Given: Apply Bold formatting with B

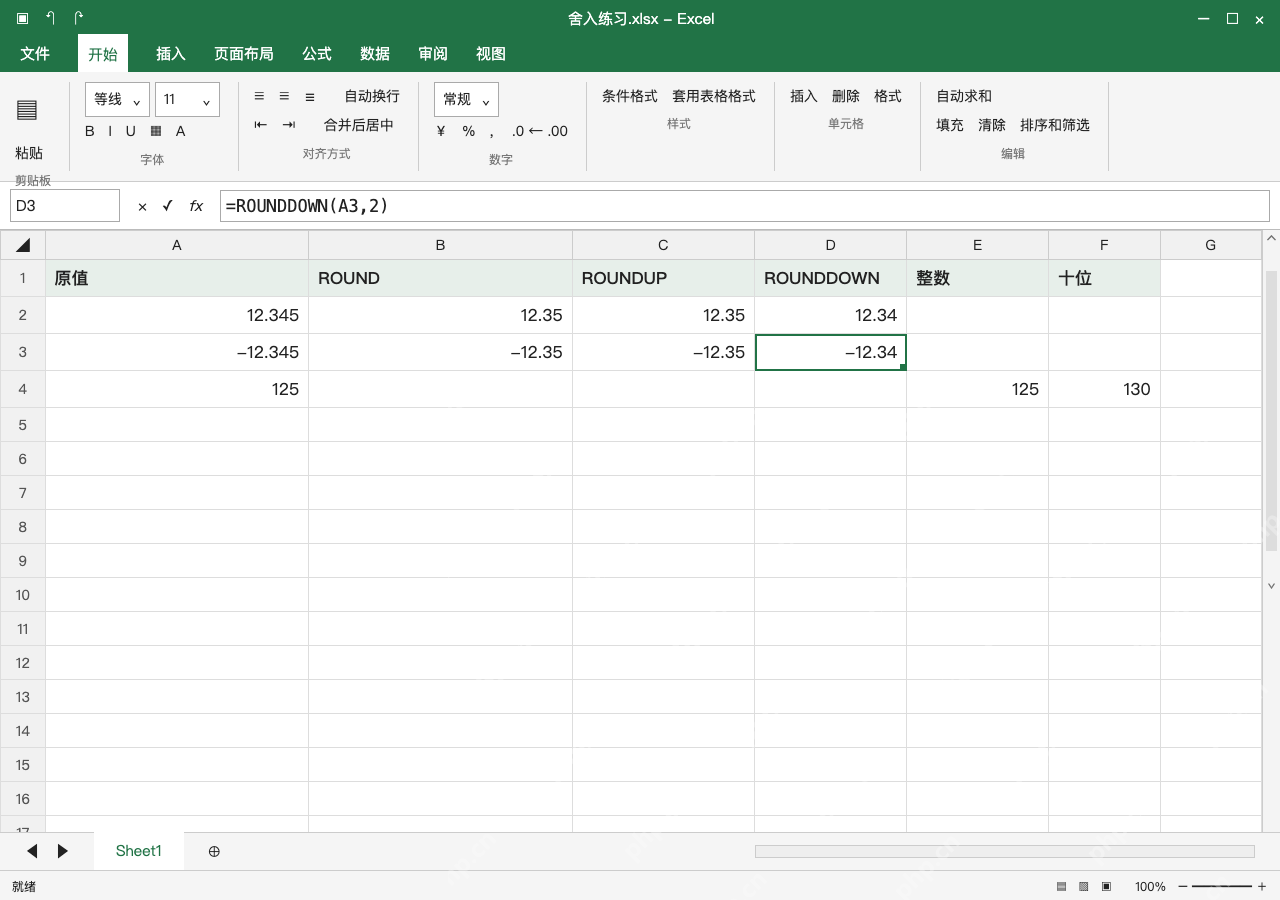Looking at the screenshot, I should pyautogui.click(x=90, y=131).
